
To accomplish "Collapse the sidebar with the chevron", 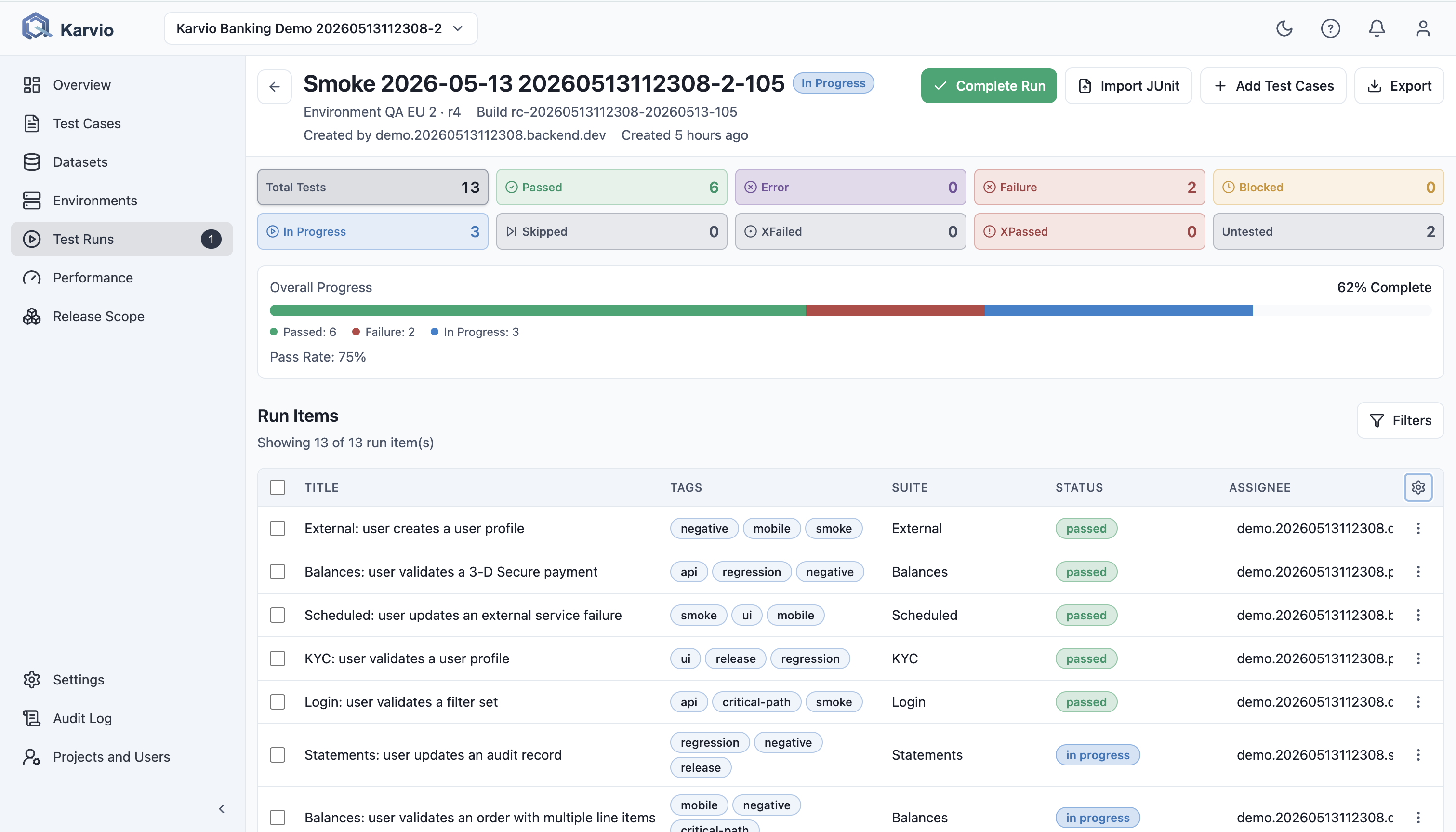I will 222,808.
